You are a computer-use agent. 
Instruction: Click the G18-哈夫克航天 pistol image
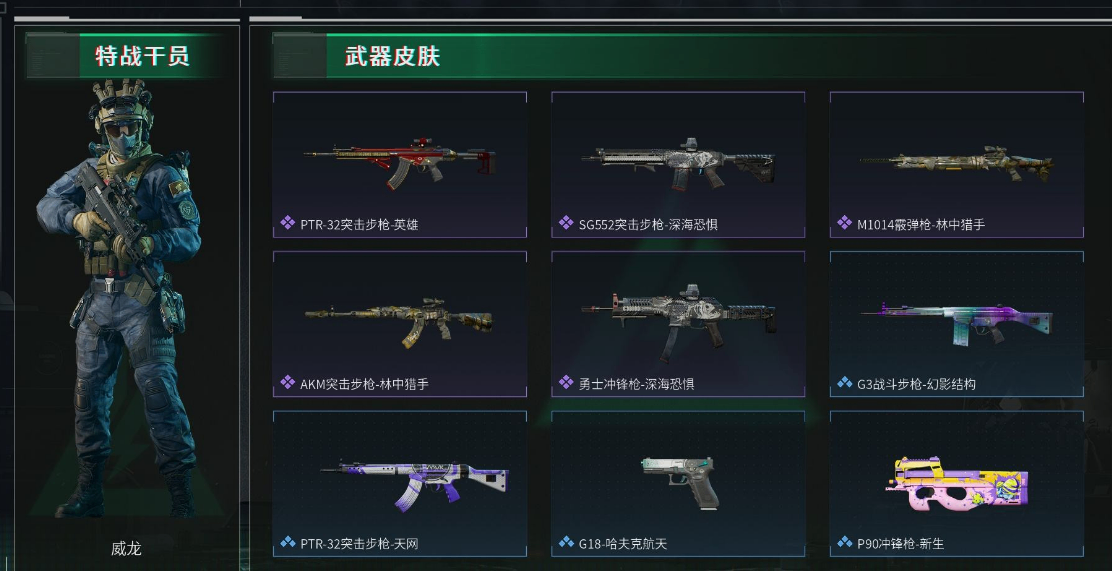pos(680,482)
